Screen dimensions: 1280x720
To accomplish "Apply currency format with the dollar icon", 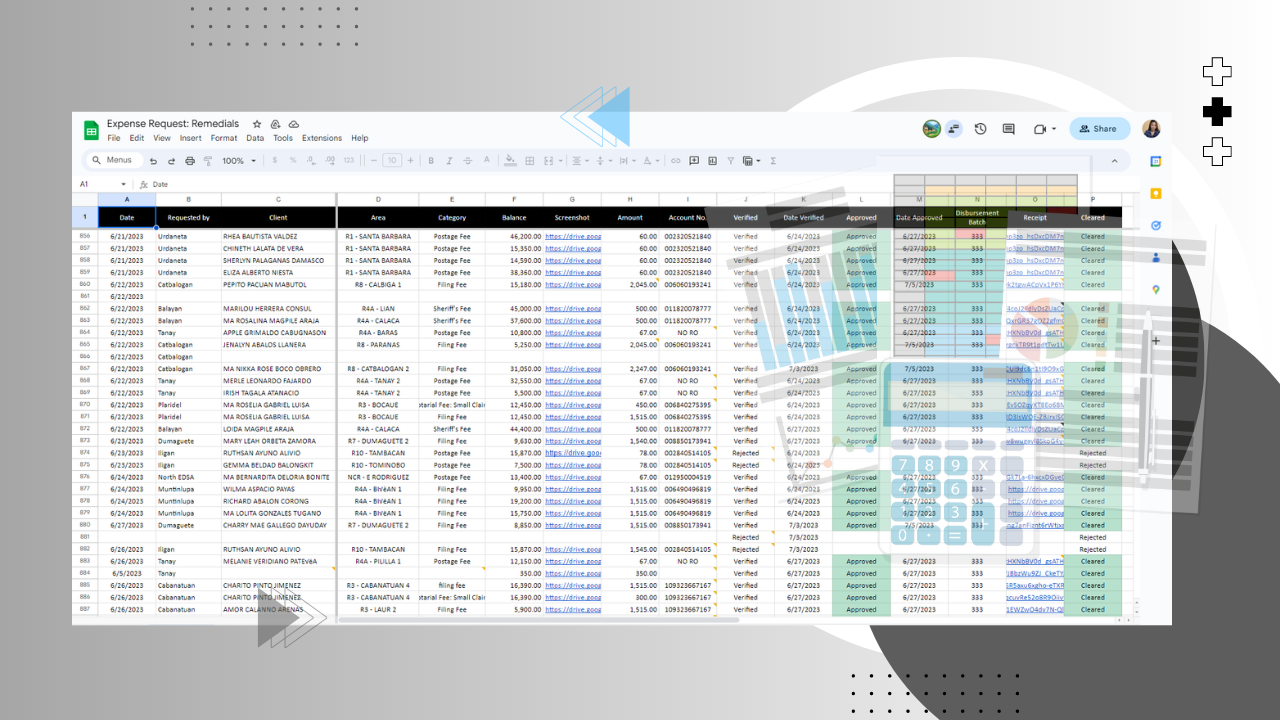I will click(276, 160).
